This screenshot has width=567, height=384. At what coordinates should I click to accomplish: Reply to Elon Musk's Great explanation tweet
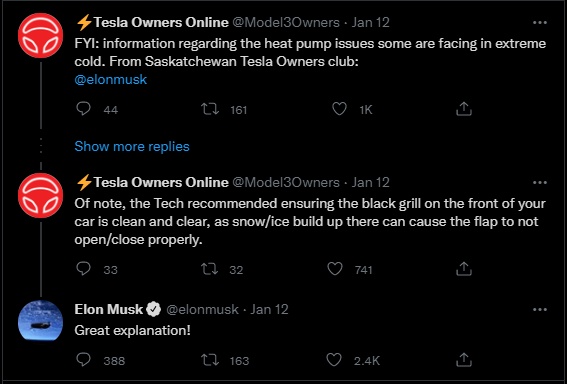coord(84,360)
